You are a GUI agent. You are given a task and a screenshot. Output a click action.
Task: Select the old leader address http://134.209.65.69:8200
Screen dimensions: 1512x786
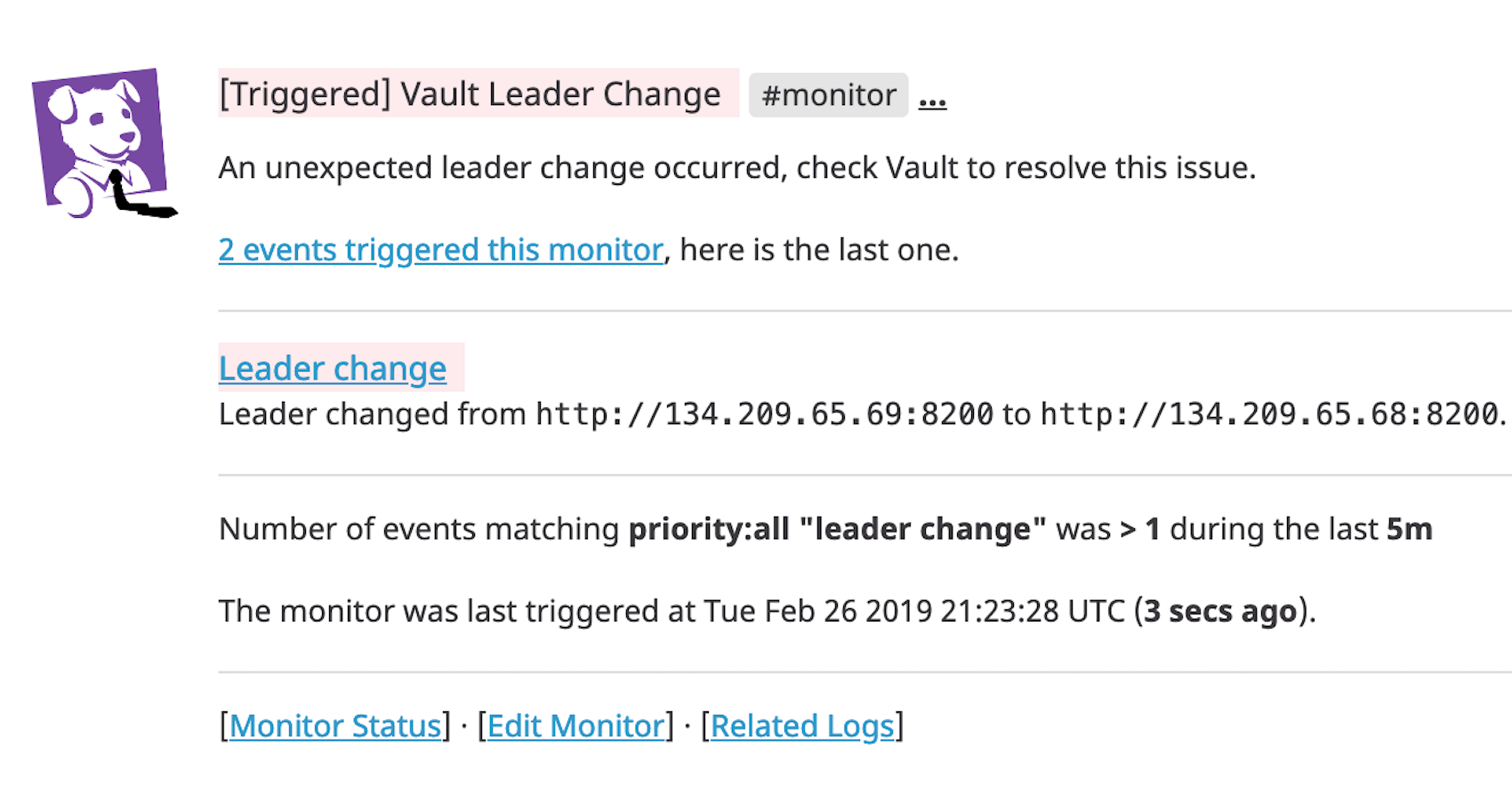click(766, 413)
